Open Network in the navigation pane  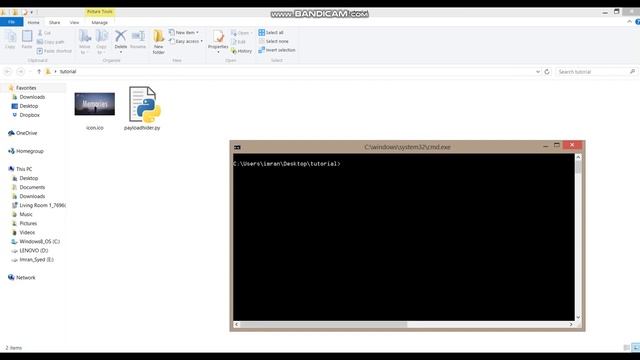click(x=25, y=277)
